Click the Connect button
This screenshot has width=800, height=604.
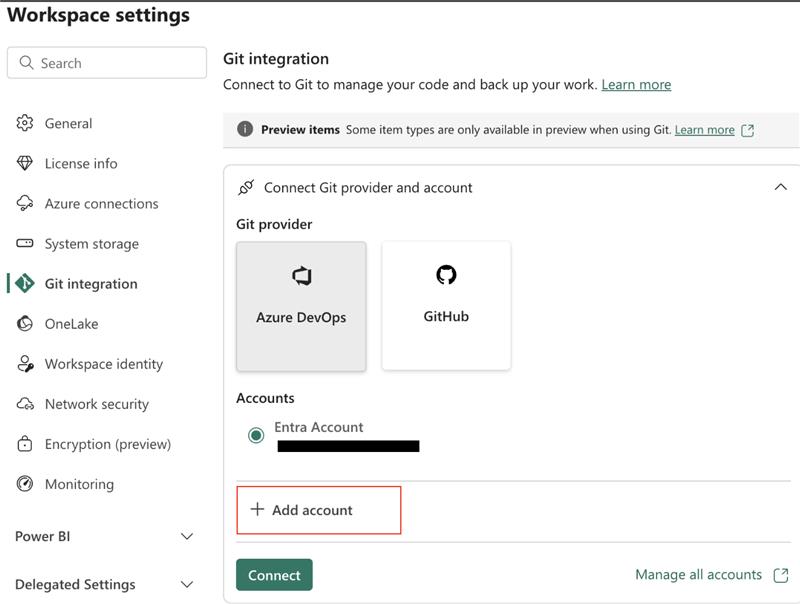click(273, 575)
